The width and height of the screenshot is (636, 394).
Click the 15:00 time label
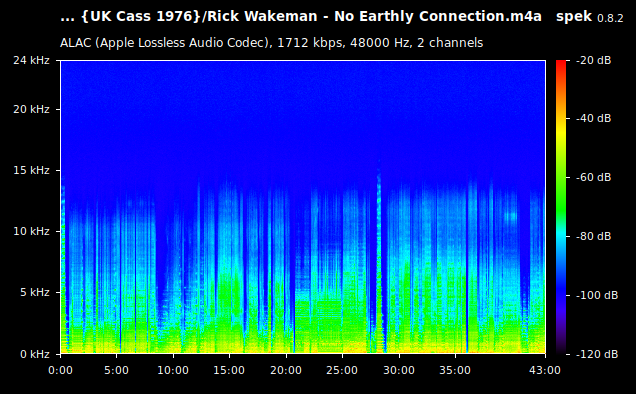(229, 370)
